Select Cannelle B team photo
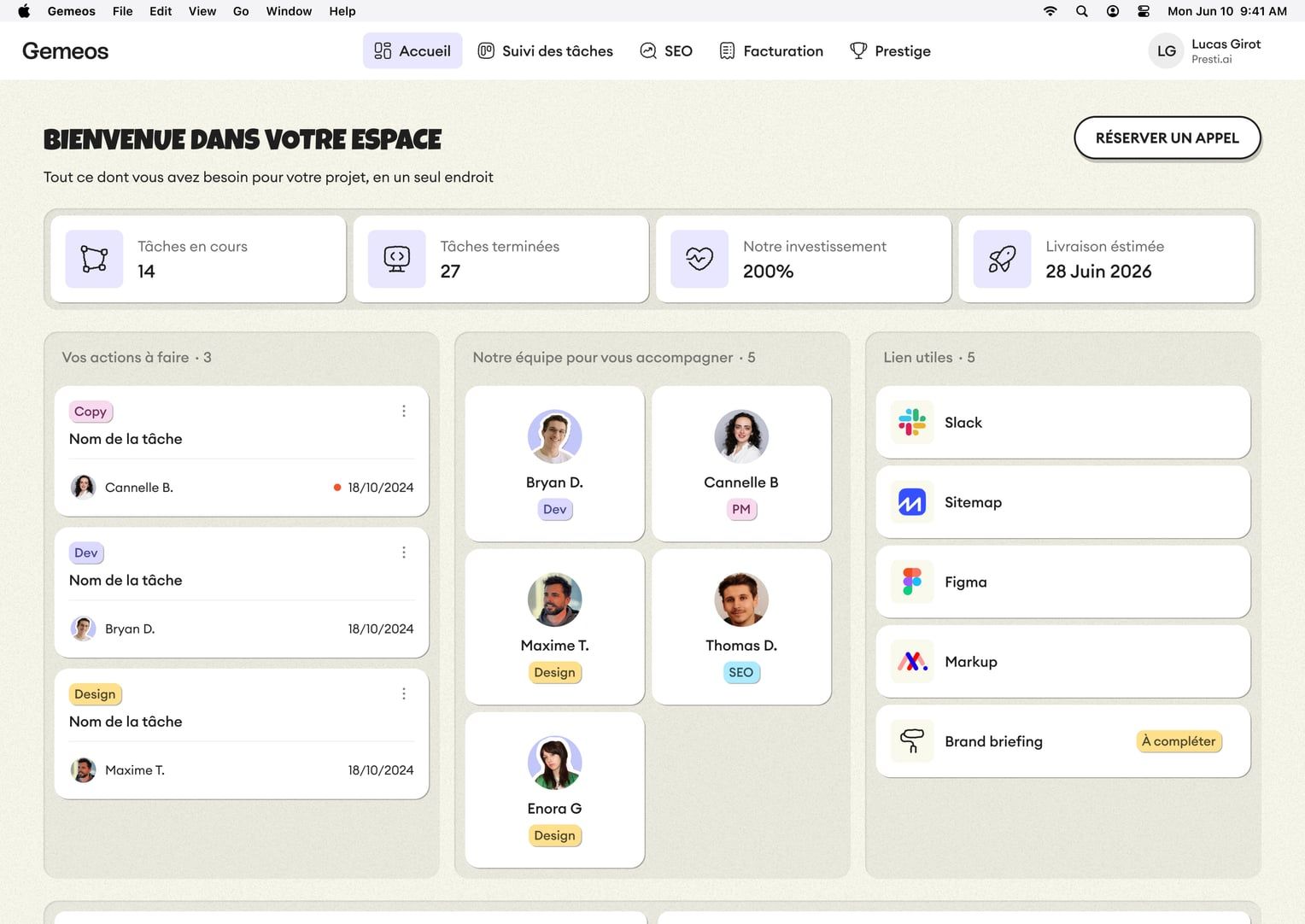The image size is (1305, 924). pos(741,436)
